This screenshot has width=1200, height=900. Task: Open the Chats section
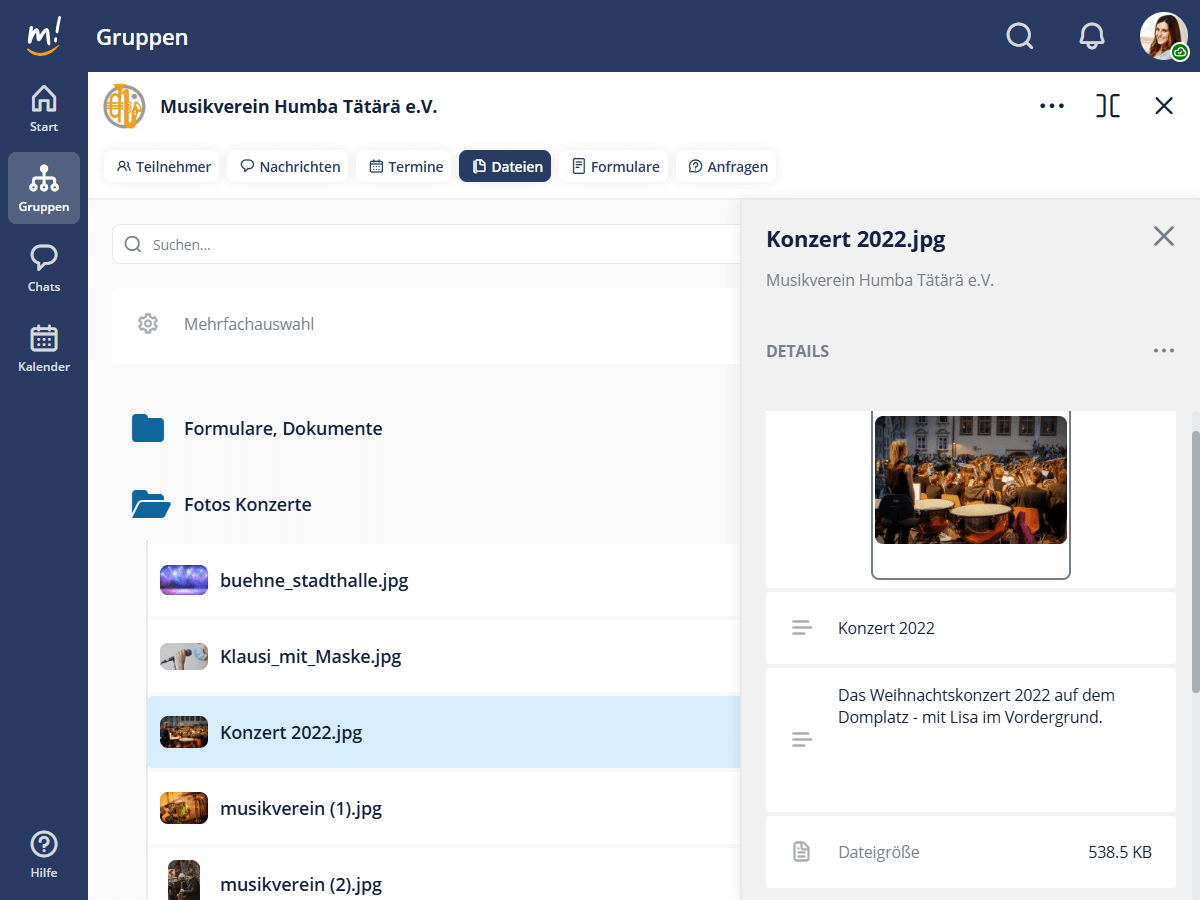[x=44, y=268]
